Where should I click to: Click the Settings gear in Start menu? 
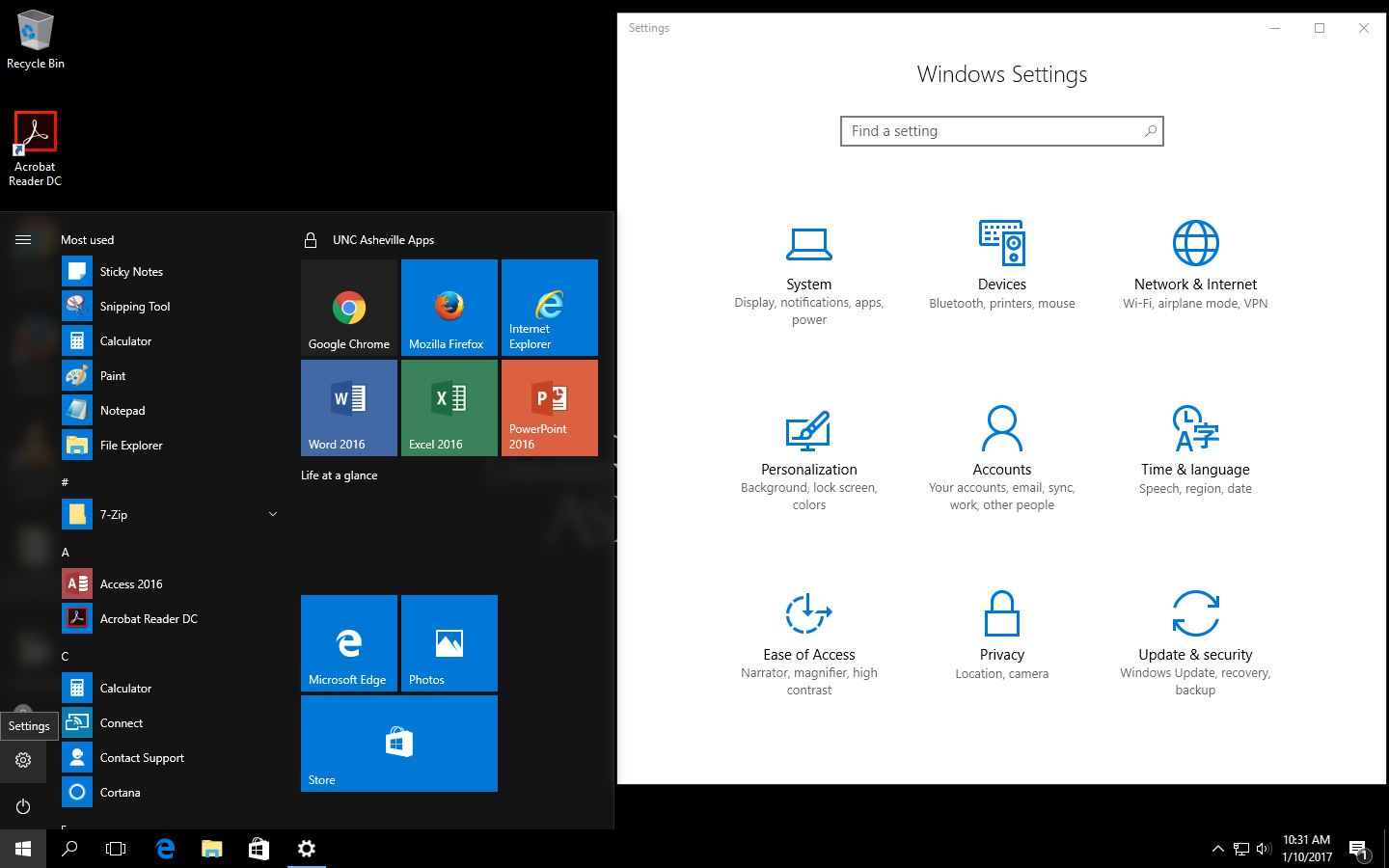[23, 760]
